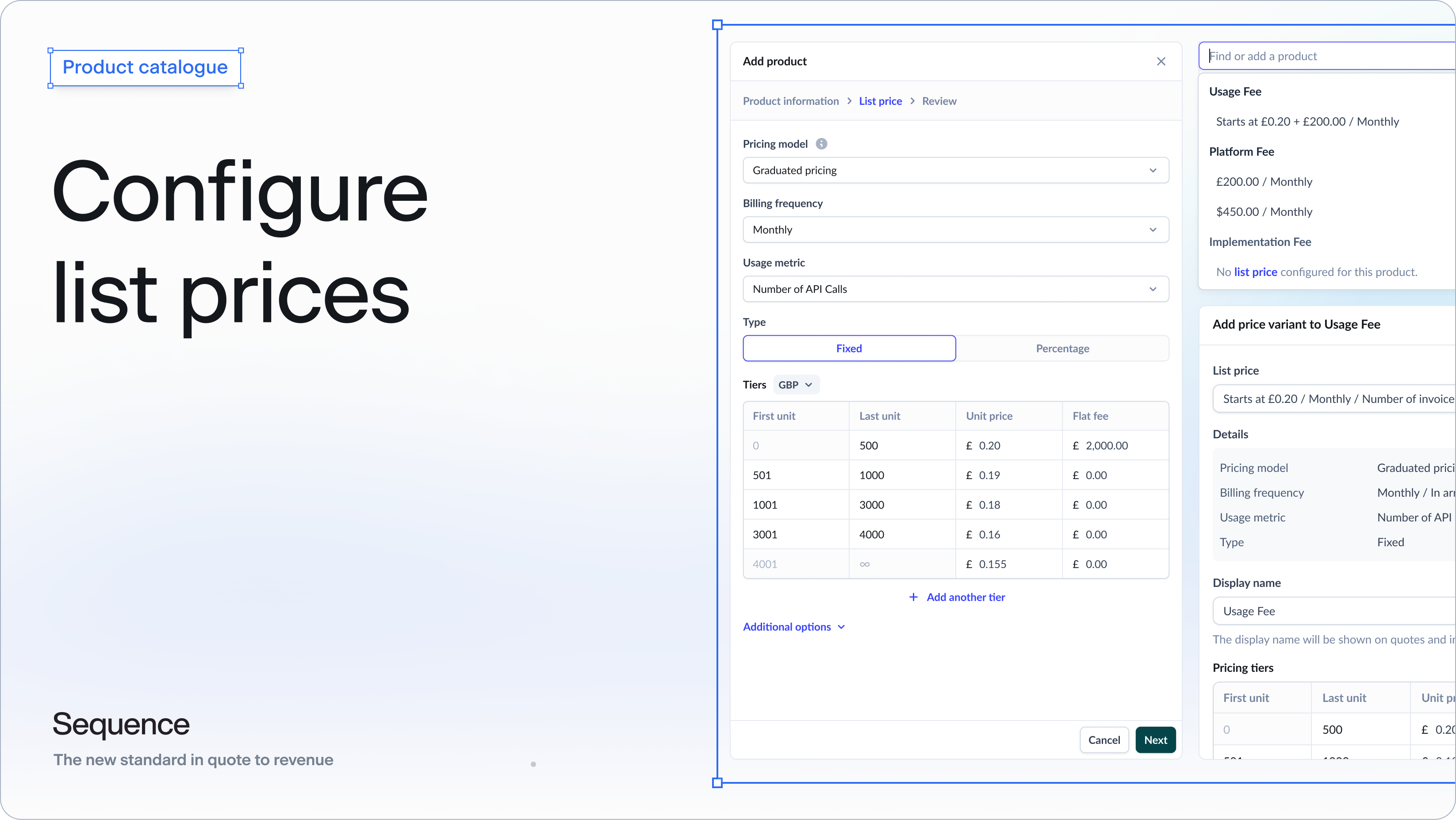This screenshot has height=820, width=1456.
Task: Click the Next button
Action: (1155, 740)
